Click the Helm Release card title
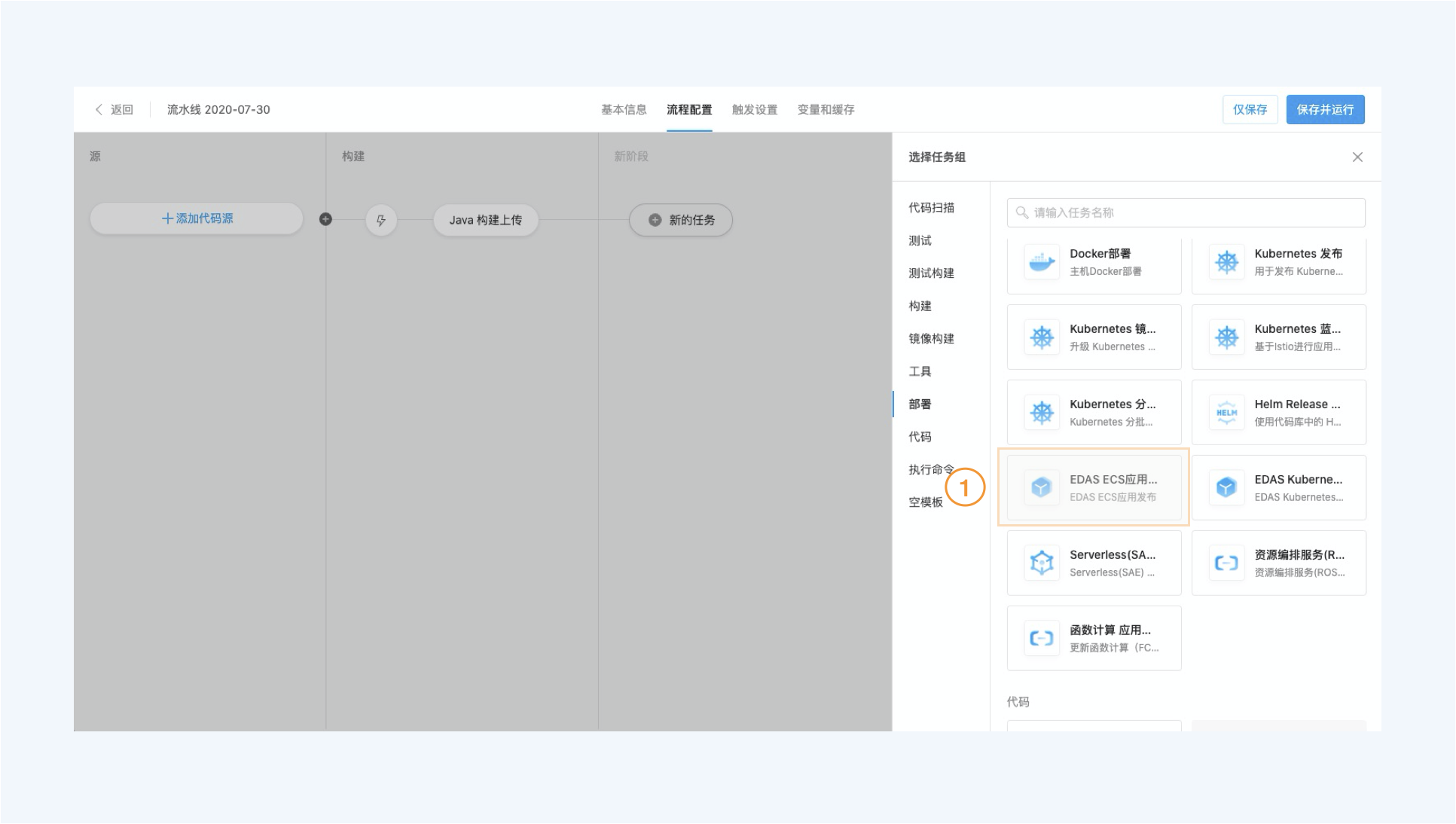Image resolution: width=1456 pixels, height=824 pixels. pyautogui.click(x=1297, y=404)
